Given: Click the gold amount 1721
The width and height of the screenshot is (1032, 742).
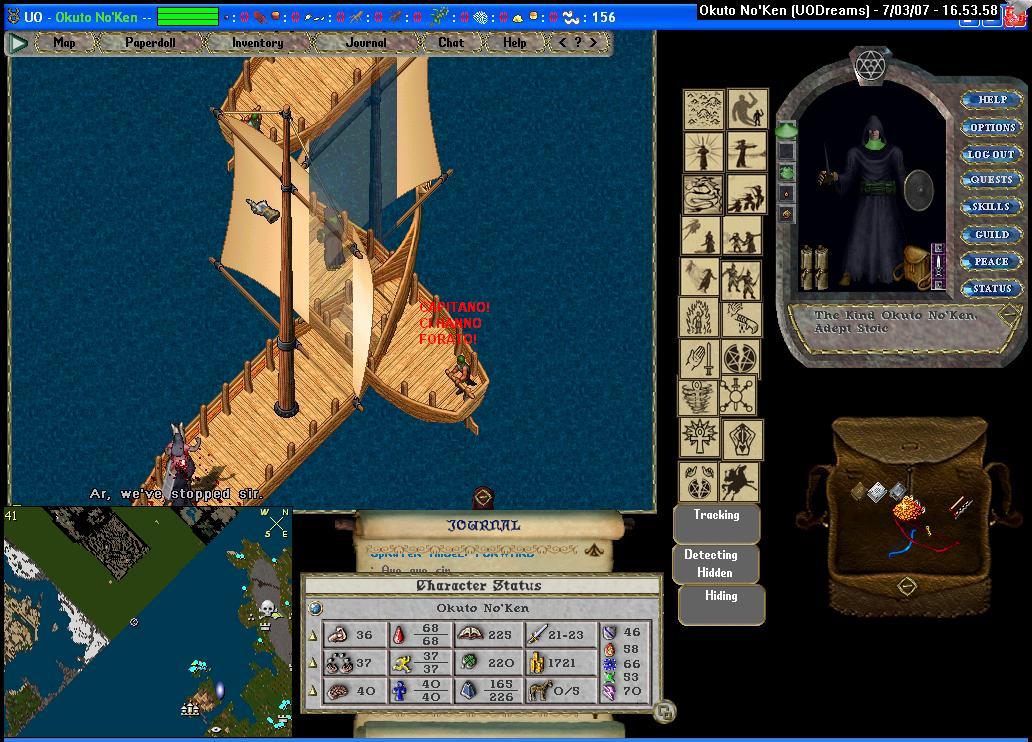Looking at the screenshot, I should (x=561, y=663).
